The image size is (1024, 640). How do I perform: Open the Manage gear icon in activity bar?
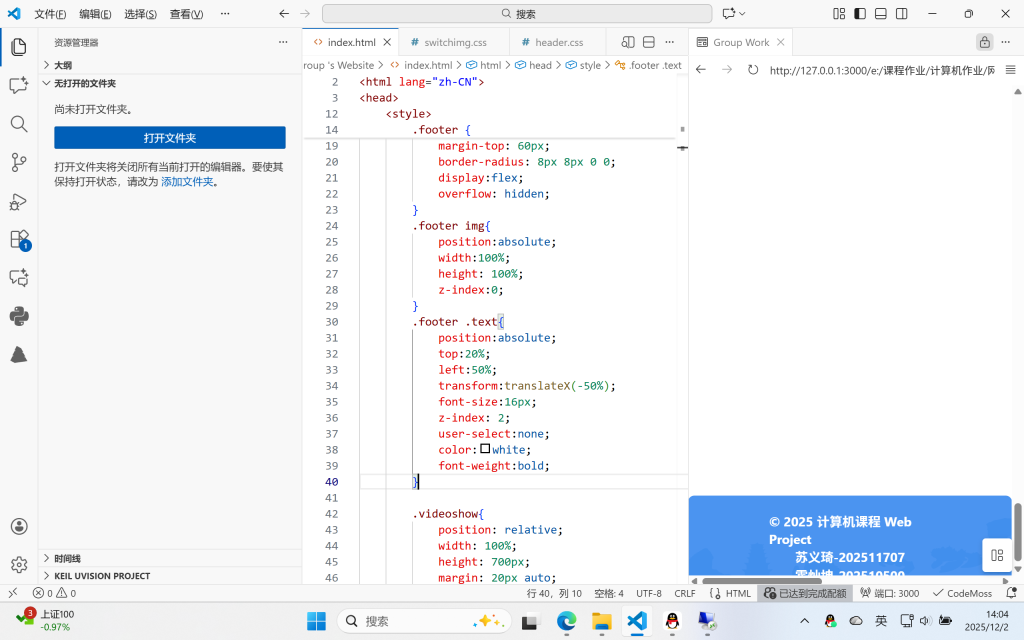point(18,565)
